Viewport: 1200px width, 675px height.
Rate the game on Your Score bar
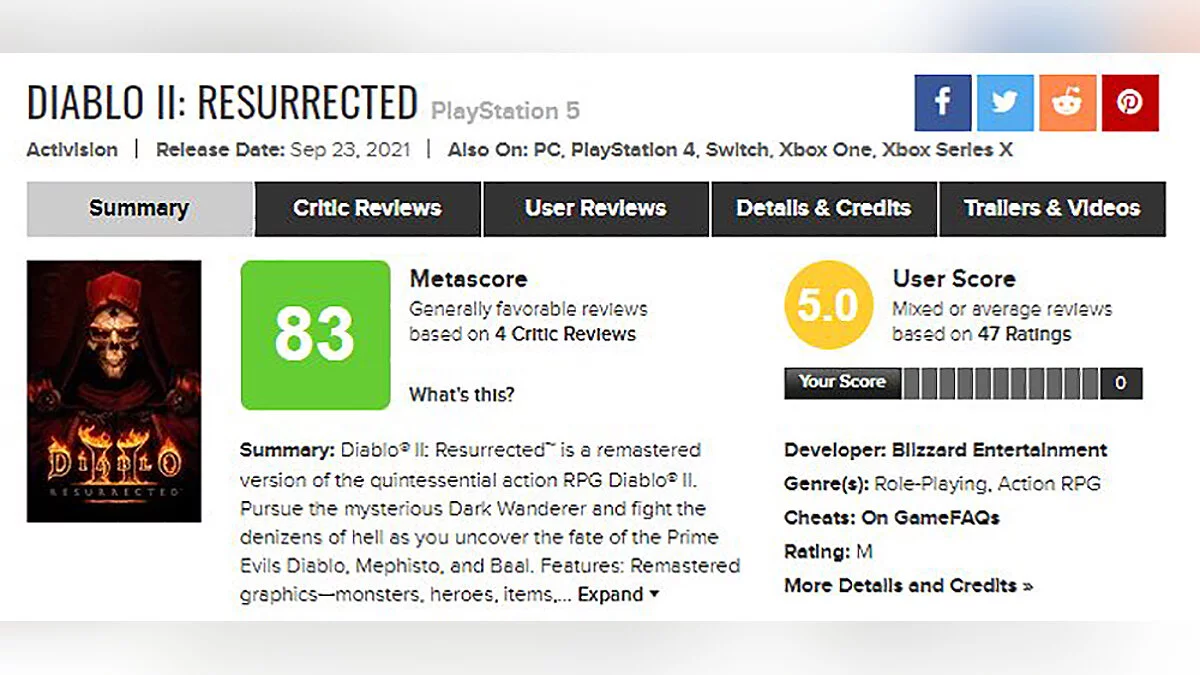pyautogui.click(x=1000, y=383)
